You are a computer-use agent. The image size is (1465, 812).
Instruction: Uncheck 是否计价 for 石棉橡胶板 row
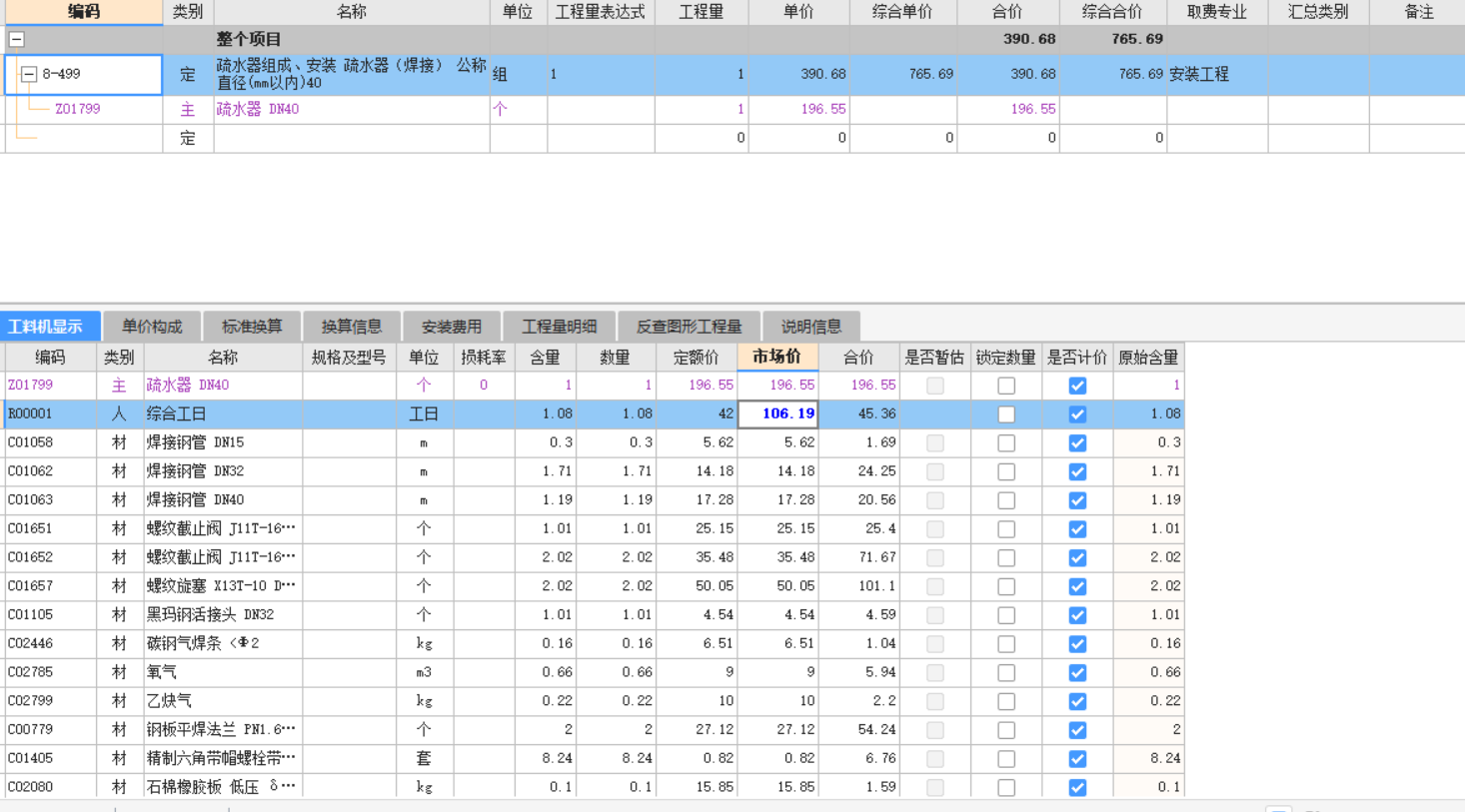coord(1077,788)
